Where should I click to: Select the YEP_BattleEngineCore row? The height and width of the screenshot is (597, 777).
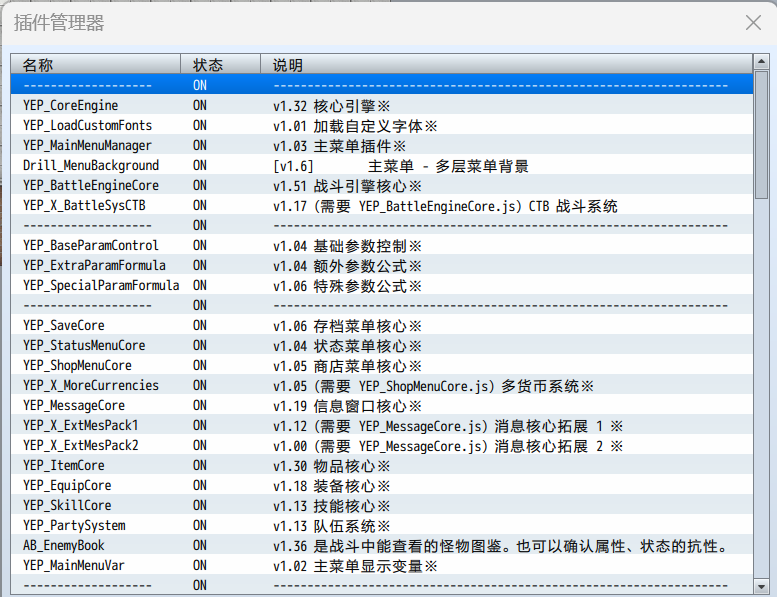pos(382,185)
